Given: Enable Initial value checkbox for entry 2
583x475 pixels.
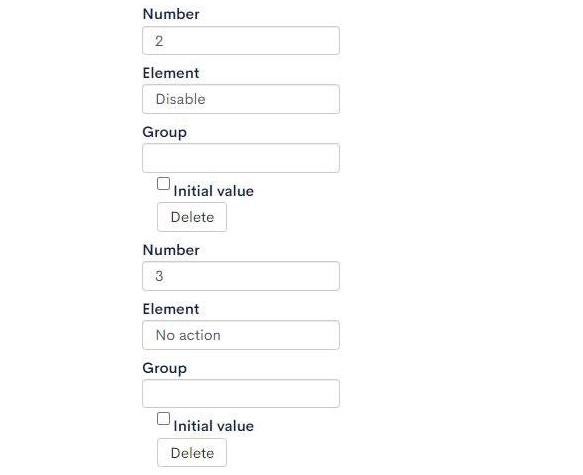Looking at the screenshot, I should (163, 184).
